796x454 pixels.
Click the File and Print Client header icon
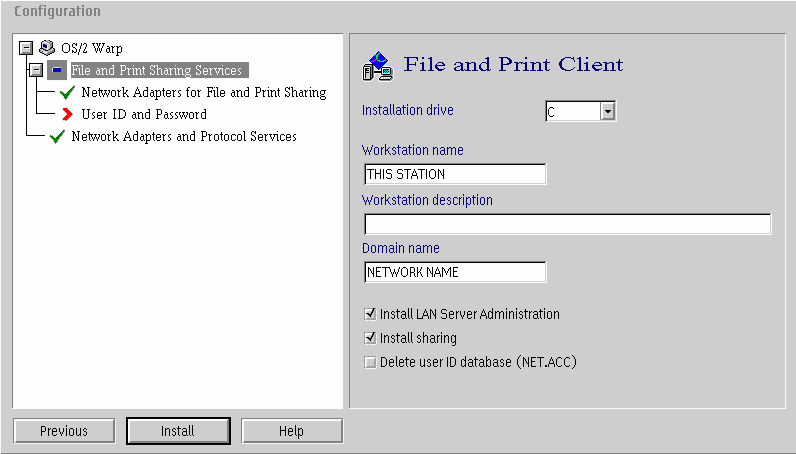pyautogui.click(x=378, y=66)
